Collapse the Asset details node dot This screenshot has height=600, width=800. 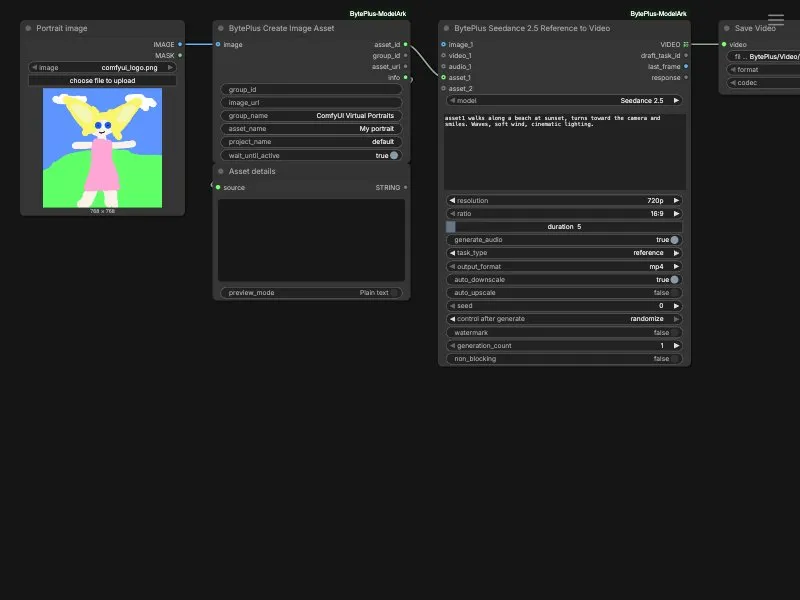click(x=221, y=171)
